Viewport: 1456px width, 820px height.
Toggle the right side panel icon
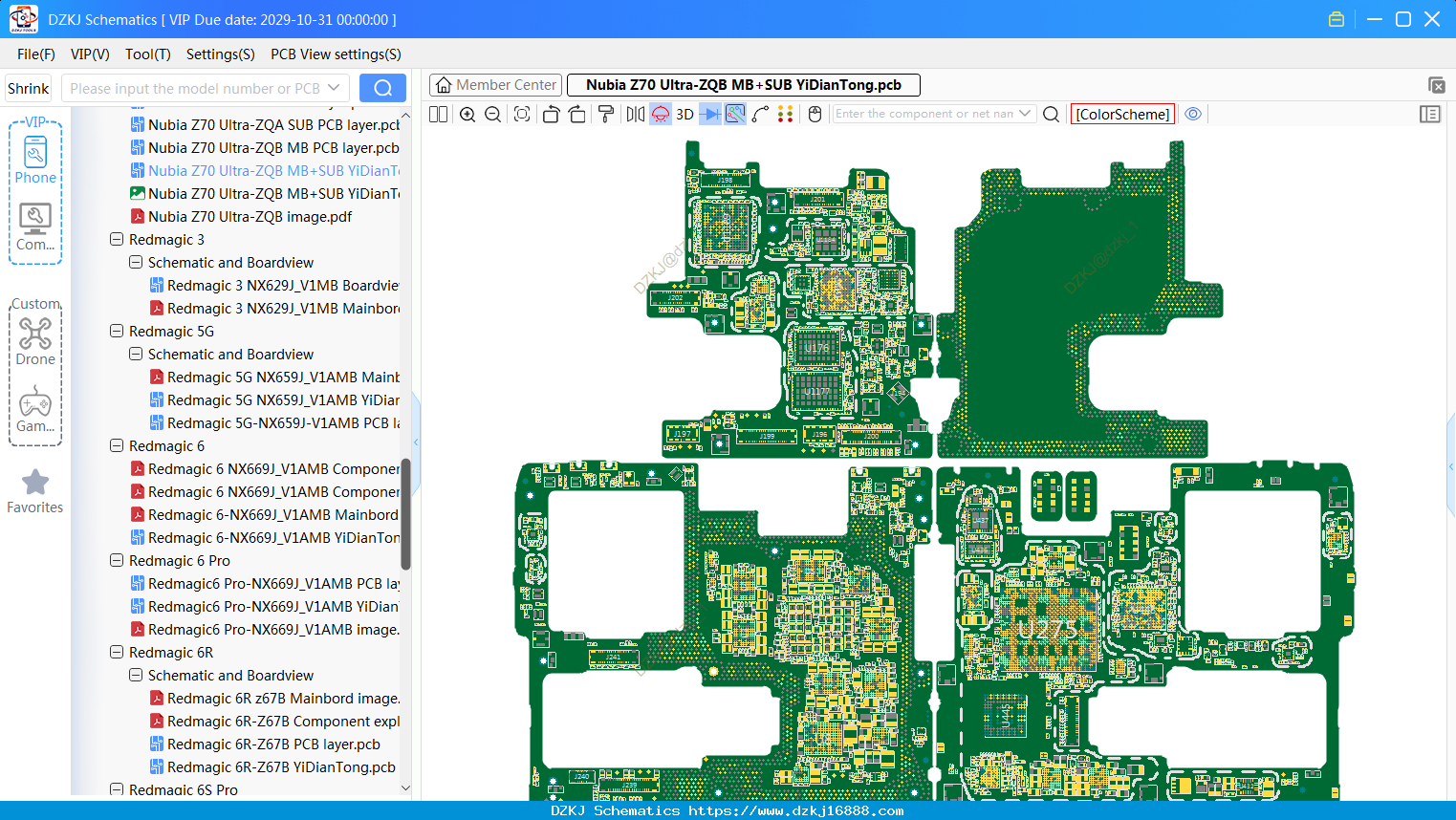point(1430,114)
